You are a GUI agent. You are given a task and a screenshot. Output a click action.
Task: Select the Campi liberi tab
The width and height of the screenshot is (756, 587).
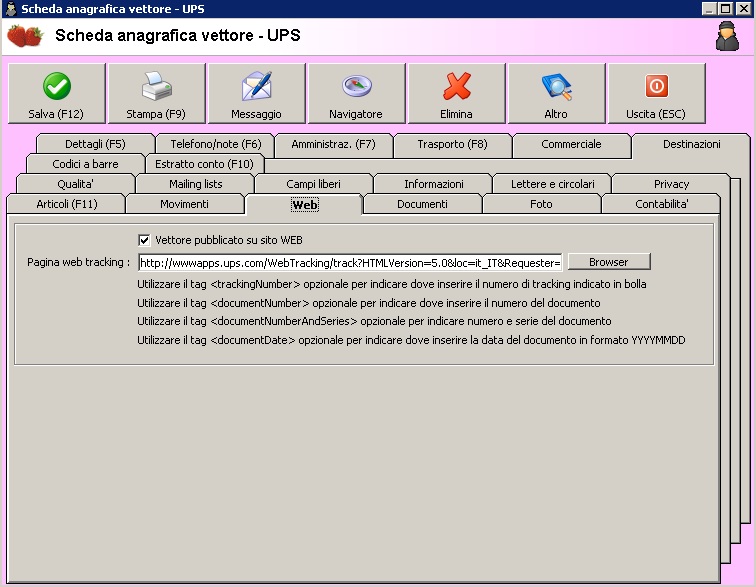pos(313,184)
